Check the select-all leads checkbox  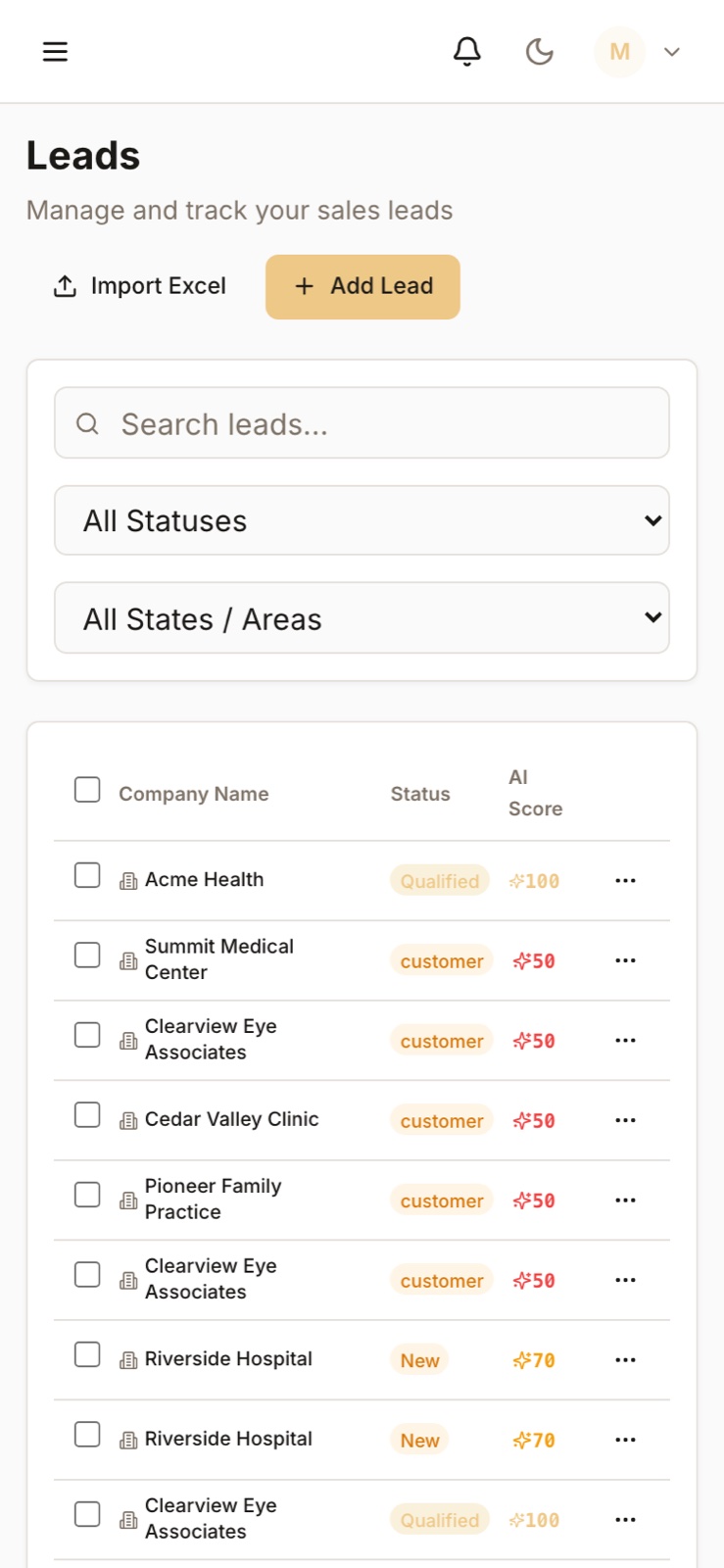click(87, 790)
